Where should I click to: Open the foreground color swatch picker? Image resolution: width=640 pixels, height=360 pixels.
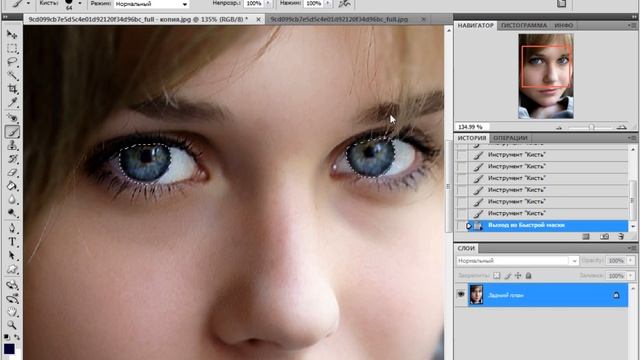9,349
